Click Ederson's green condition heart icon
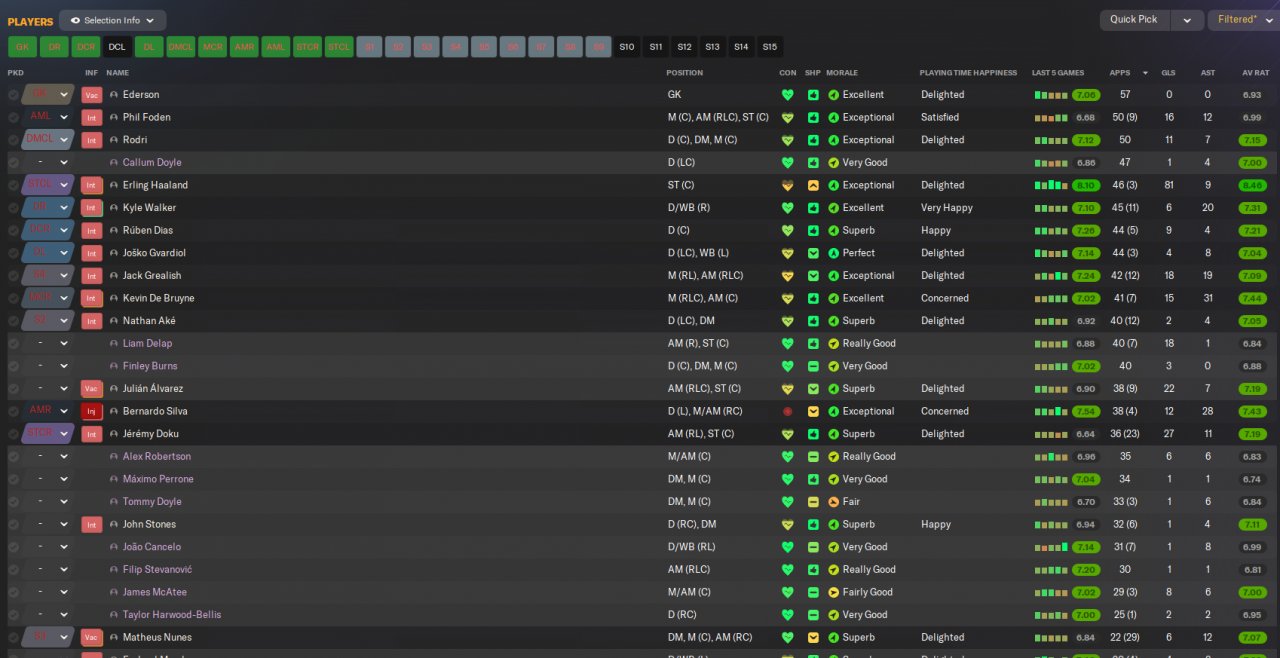 coord(788,95)
